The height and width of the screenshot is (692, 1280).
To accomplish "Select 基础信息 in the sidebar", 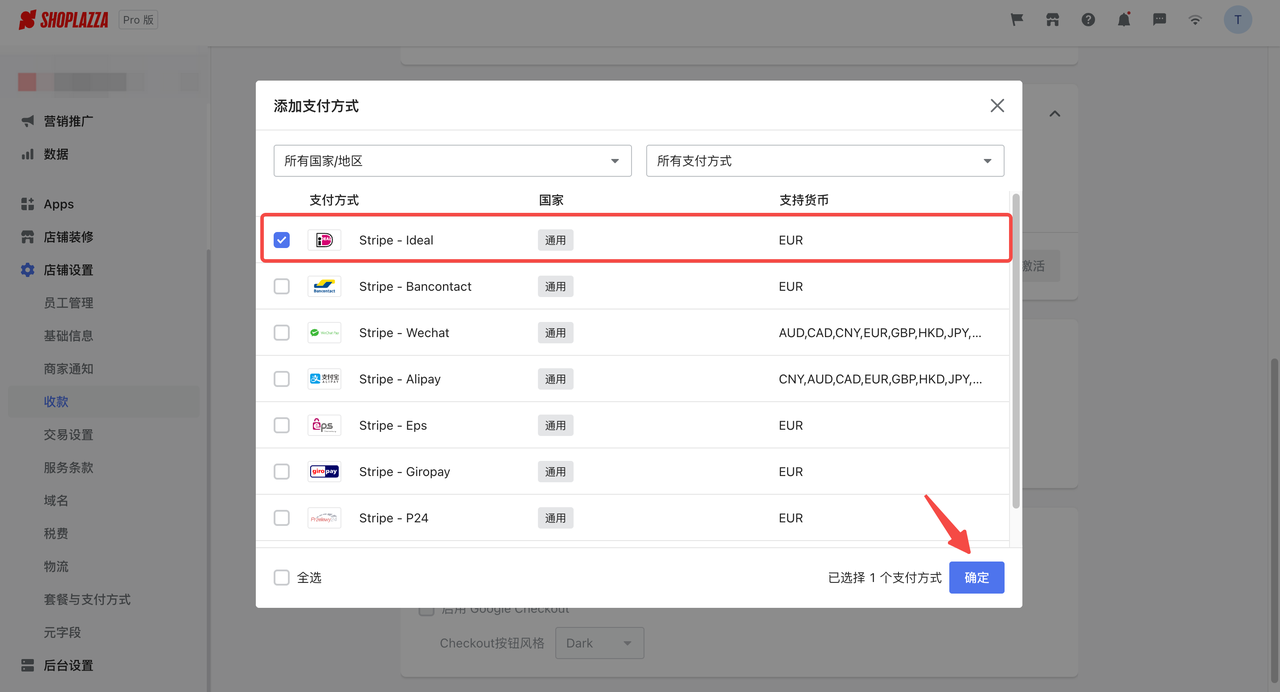I will (x=68, y=336).
